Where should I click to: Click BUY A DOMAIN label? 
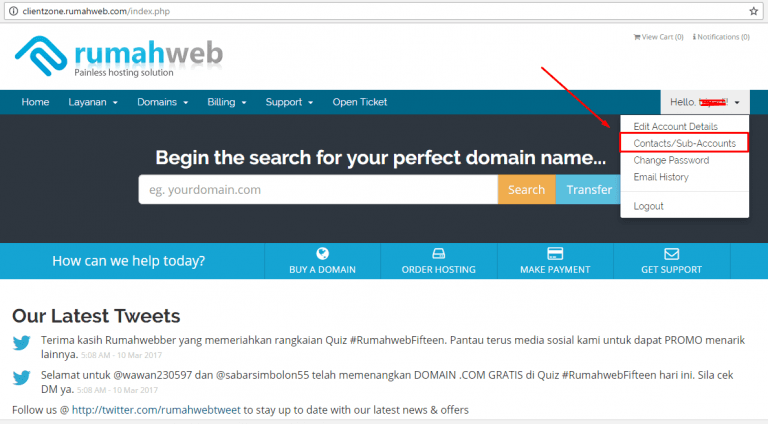[322, 269]
